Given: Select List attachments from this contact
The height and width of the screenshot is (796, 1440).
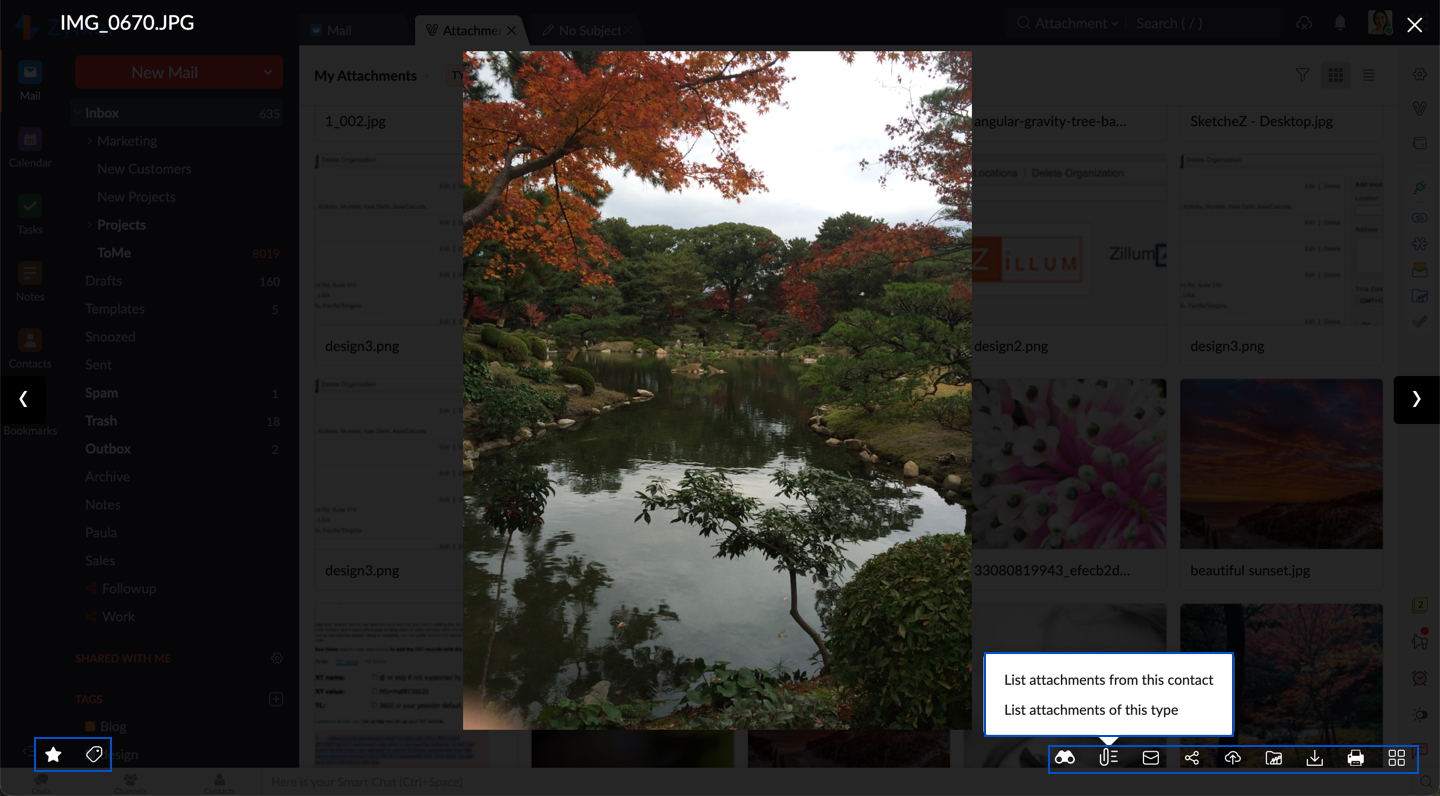Looking at the screenshot, I should [x=1108, y=680].
